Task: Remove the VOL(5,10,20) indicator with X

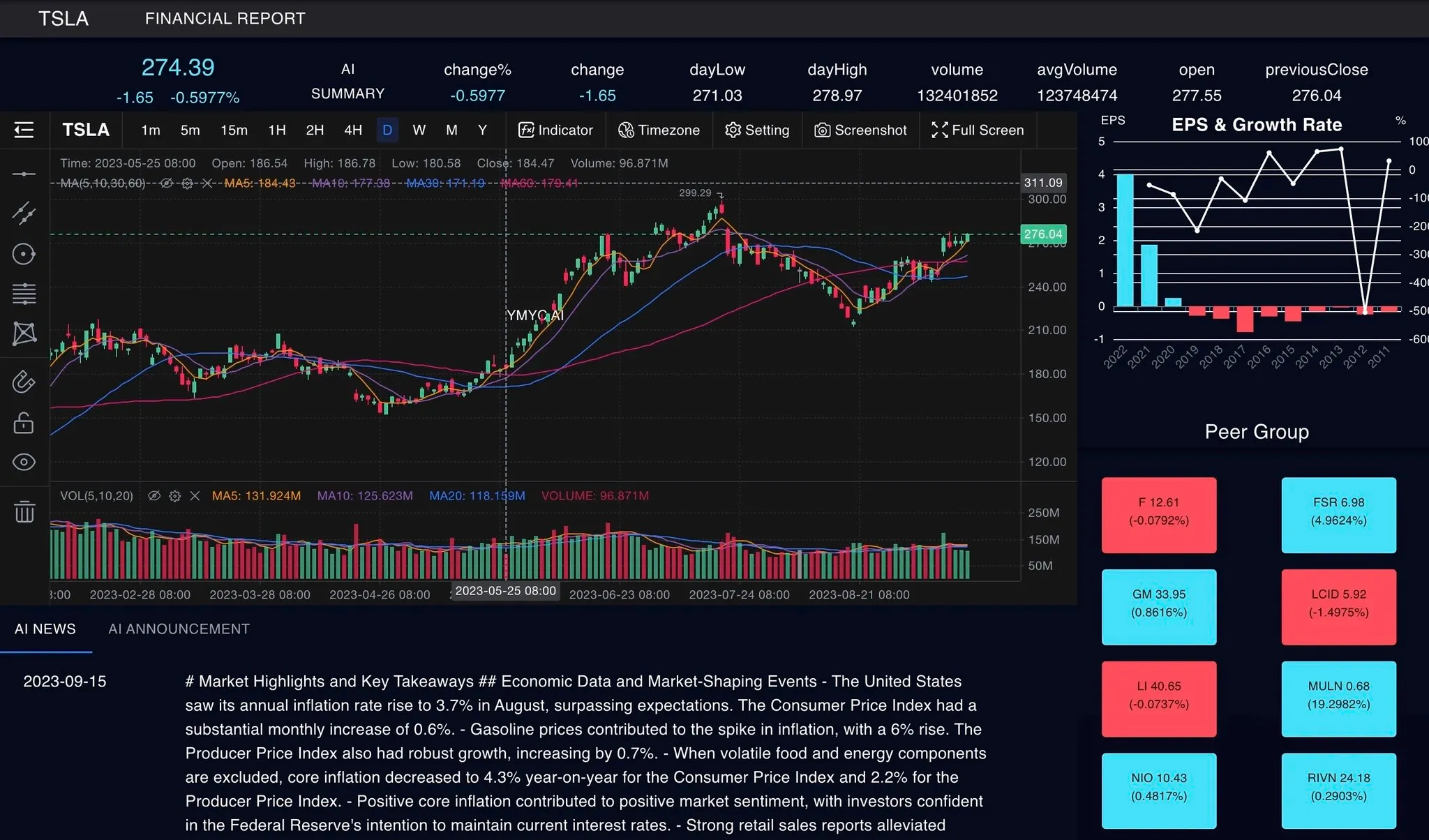Action: (x=195, y=495)
